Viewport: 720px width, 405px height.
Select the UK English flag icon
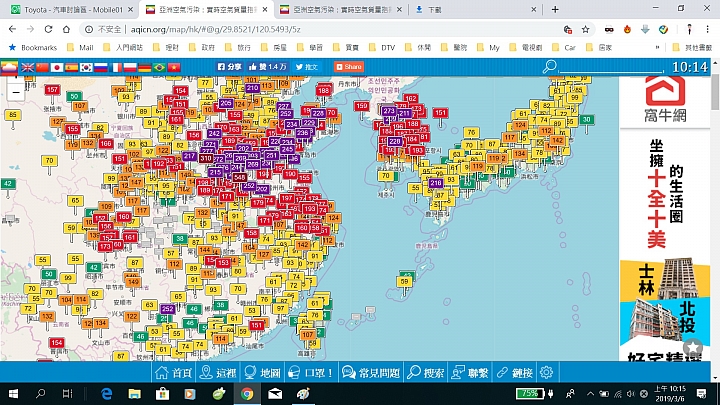click(x=27, y=67)
